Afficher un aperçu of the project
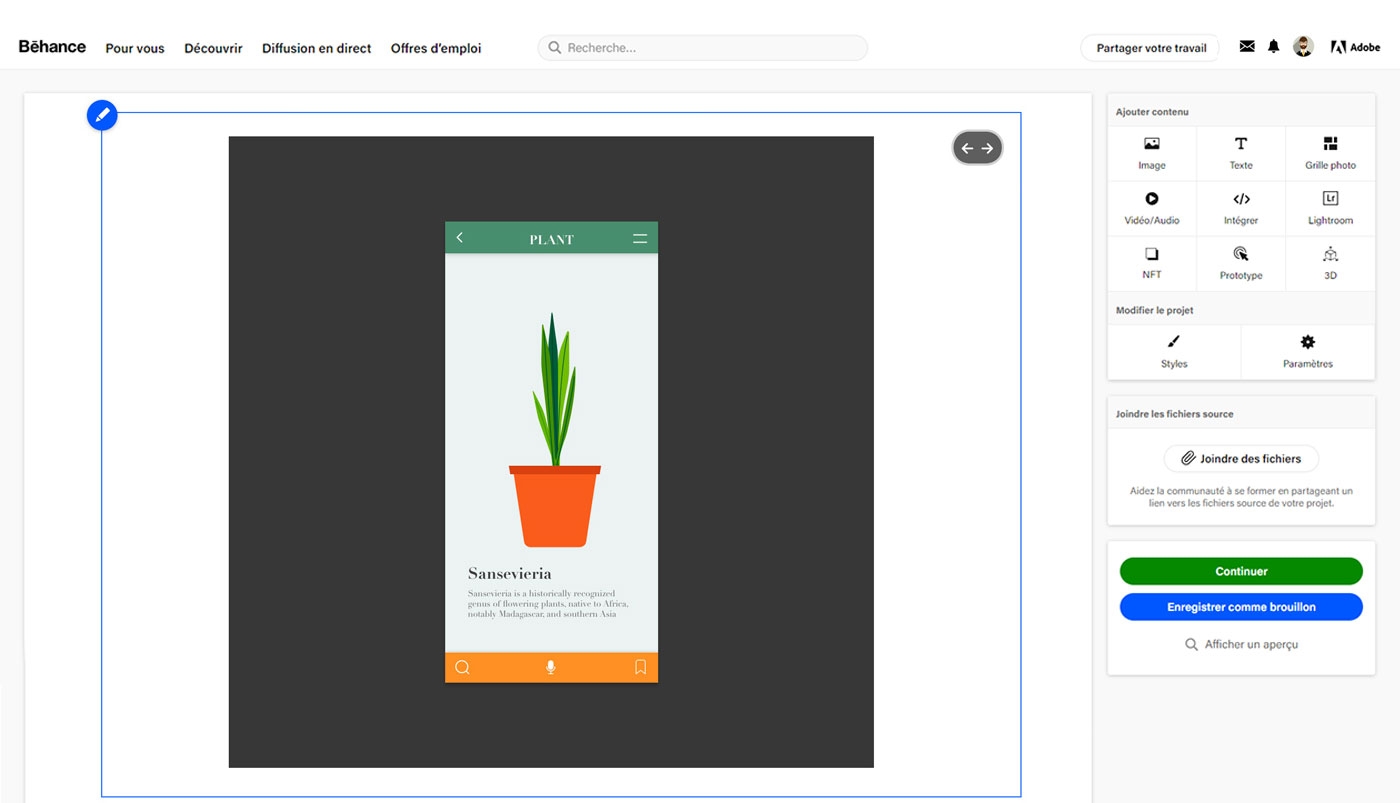This screenshot has width=1400, height=803. pyautogui.click(x=1240, y=644)
